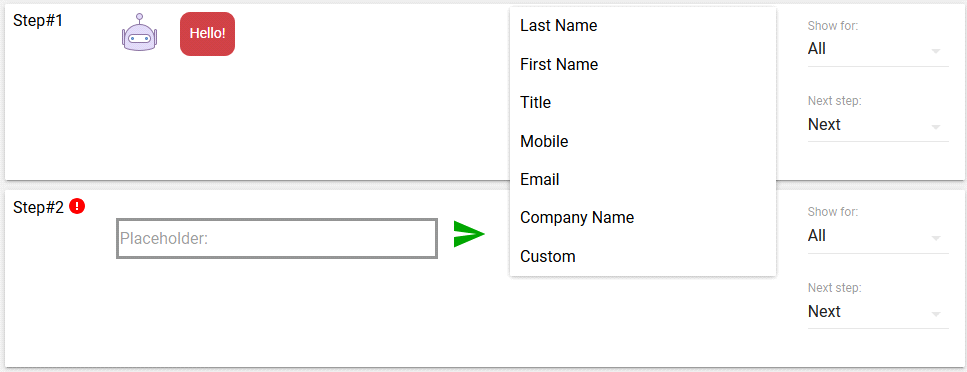Open Step#1 Next step dropdown
This screenshot has height=372, width=967.
tap(878, 125)
